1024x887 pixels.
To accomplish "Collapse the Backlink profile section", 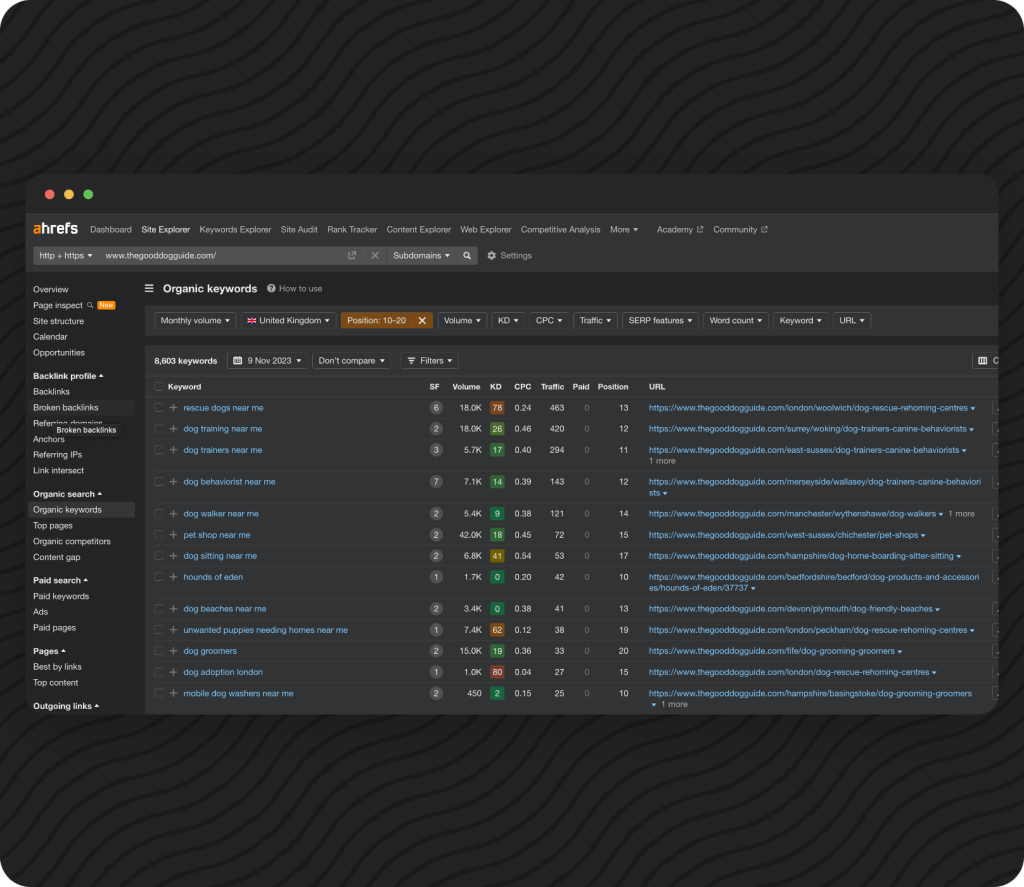I will pos(68,376).
